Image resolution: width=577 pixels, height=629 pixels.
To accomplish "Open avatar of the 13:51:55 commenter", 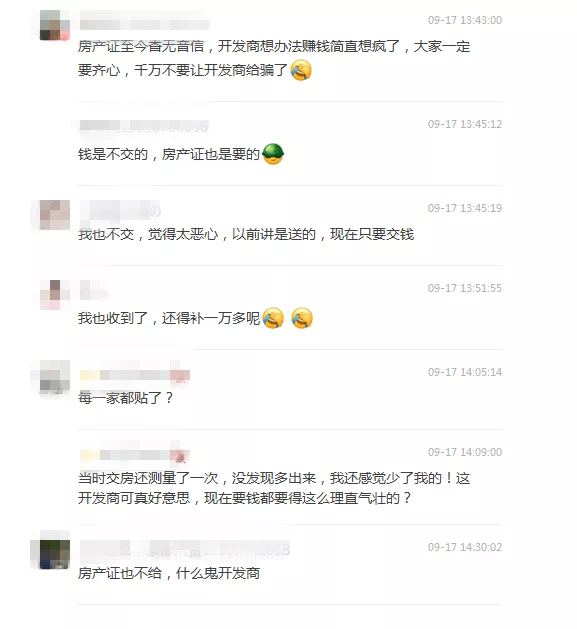I will [55, 295].
